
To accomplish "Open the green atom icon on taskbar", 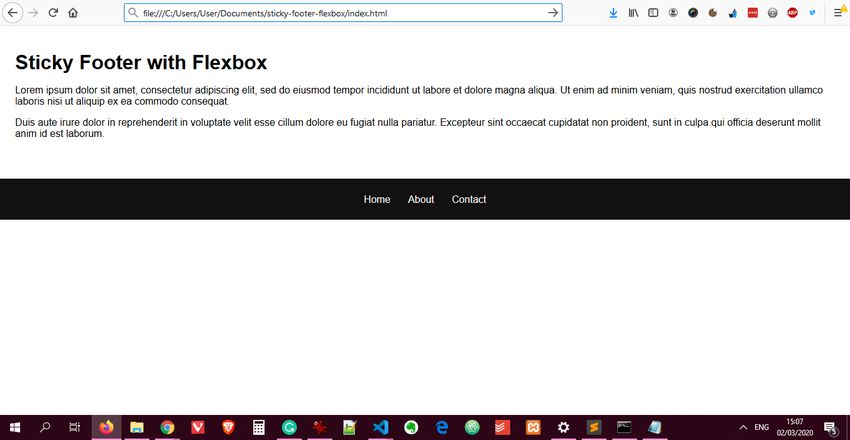I will point(472,428).
